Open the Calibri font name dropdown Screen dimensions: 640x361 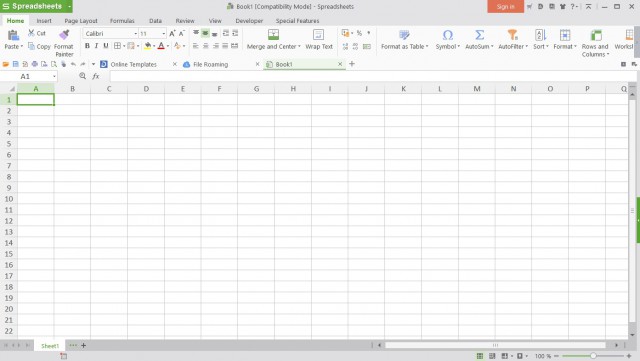click(136, 33)
